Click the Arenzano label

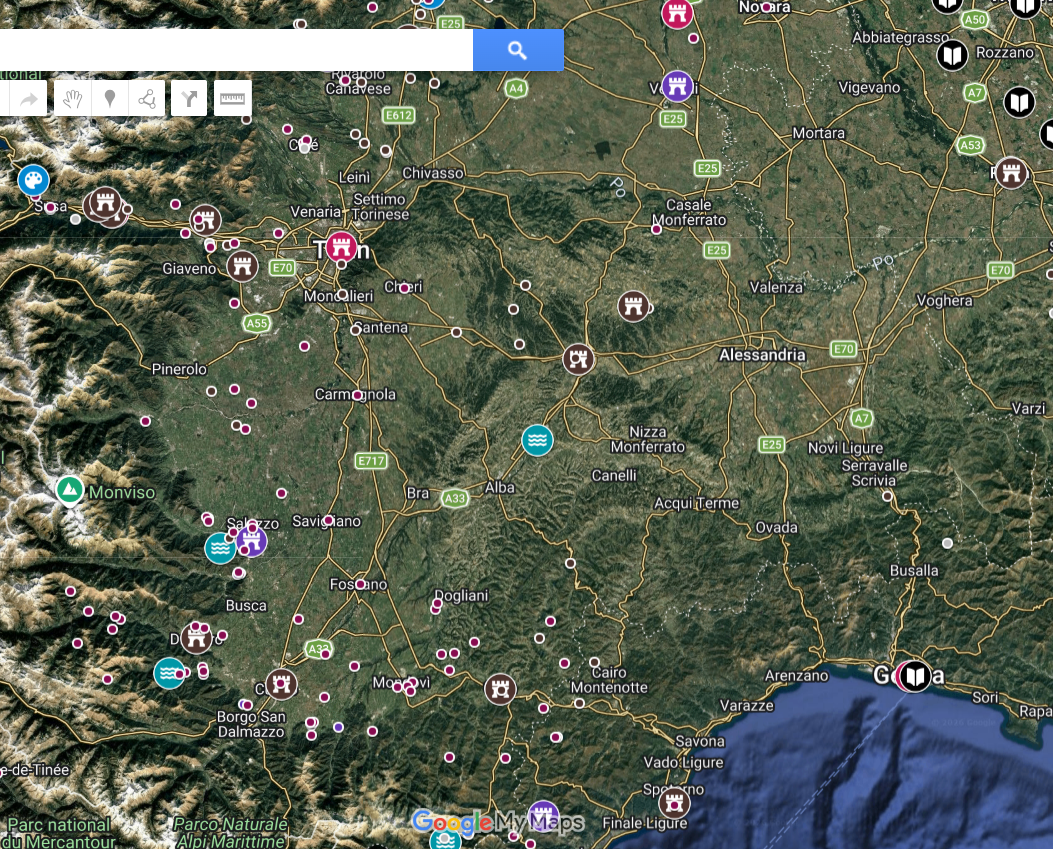click(796, 675)
